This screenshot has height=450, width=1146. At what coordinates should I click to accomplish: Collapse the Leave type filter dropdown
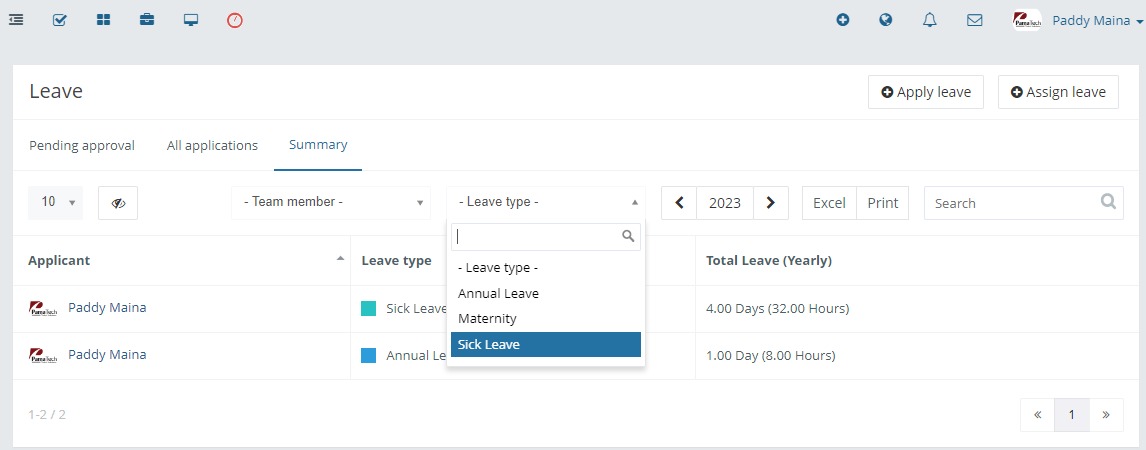546,202
